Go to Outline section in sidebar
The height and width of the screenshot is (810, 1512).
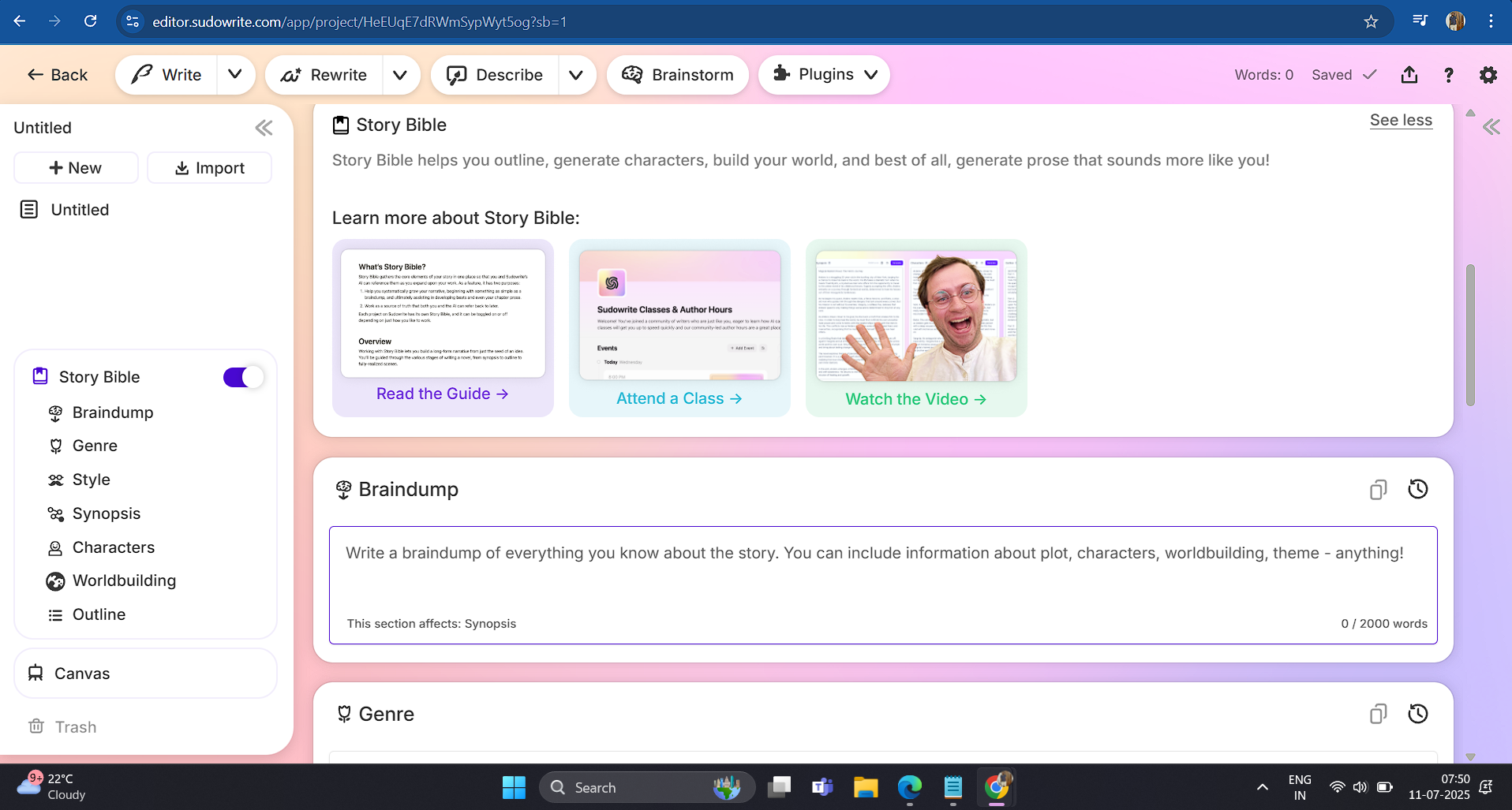click(x=99, y=614)
